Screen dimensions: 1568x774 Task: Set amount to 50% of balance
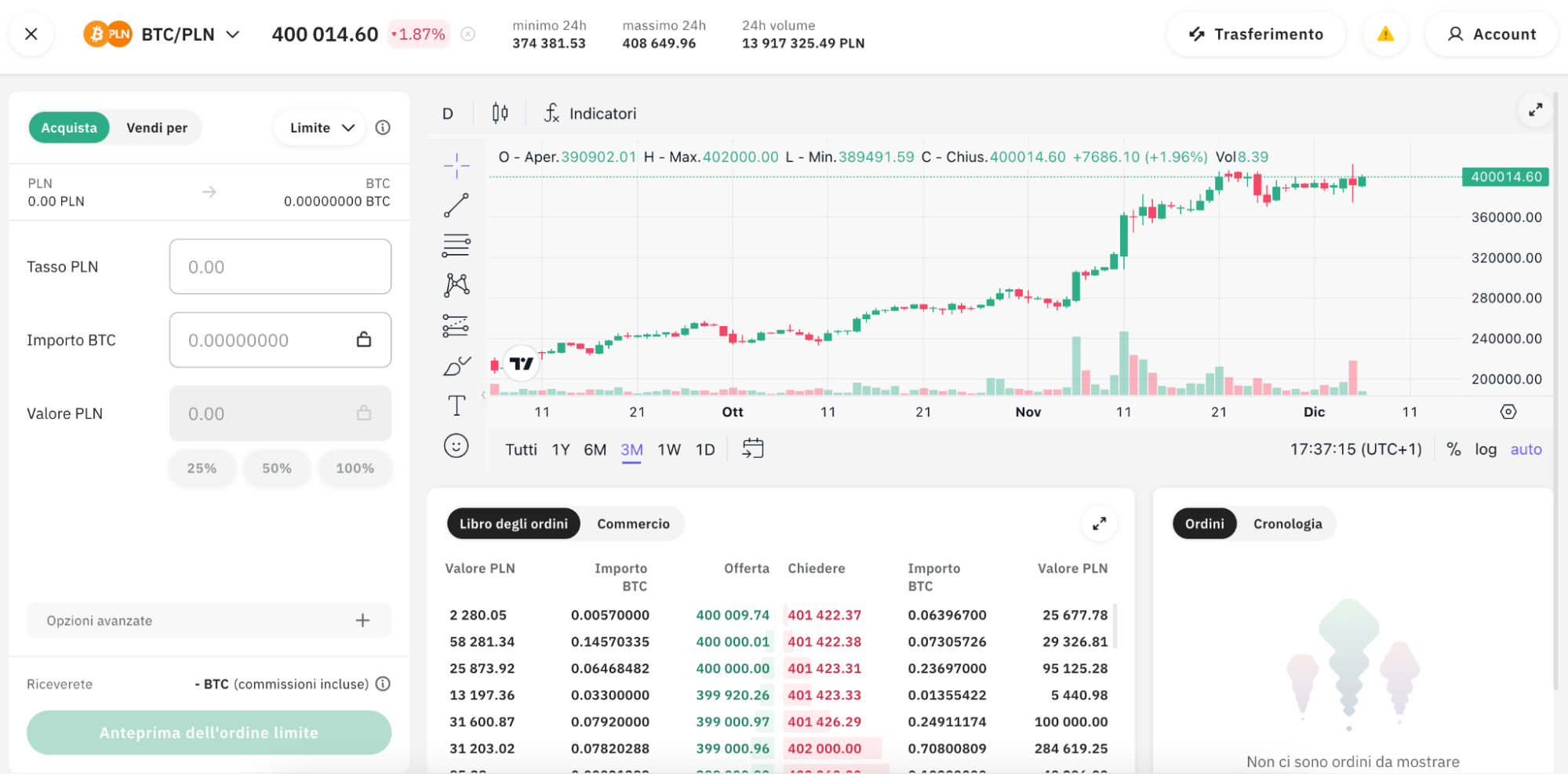point(277,468)
